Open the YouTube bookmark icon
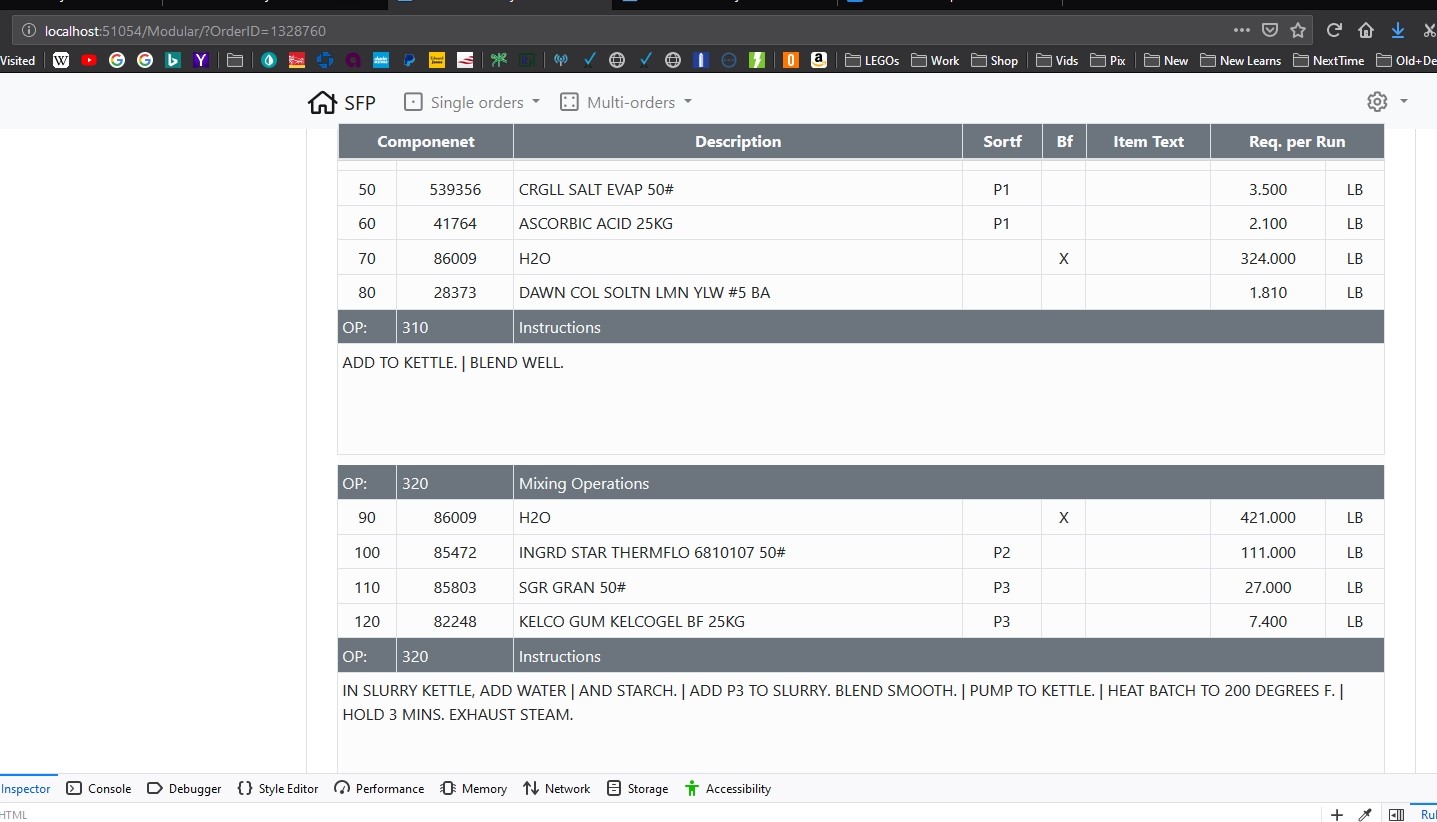Viewport: 1437px width, 822px height. coord(89,60)
